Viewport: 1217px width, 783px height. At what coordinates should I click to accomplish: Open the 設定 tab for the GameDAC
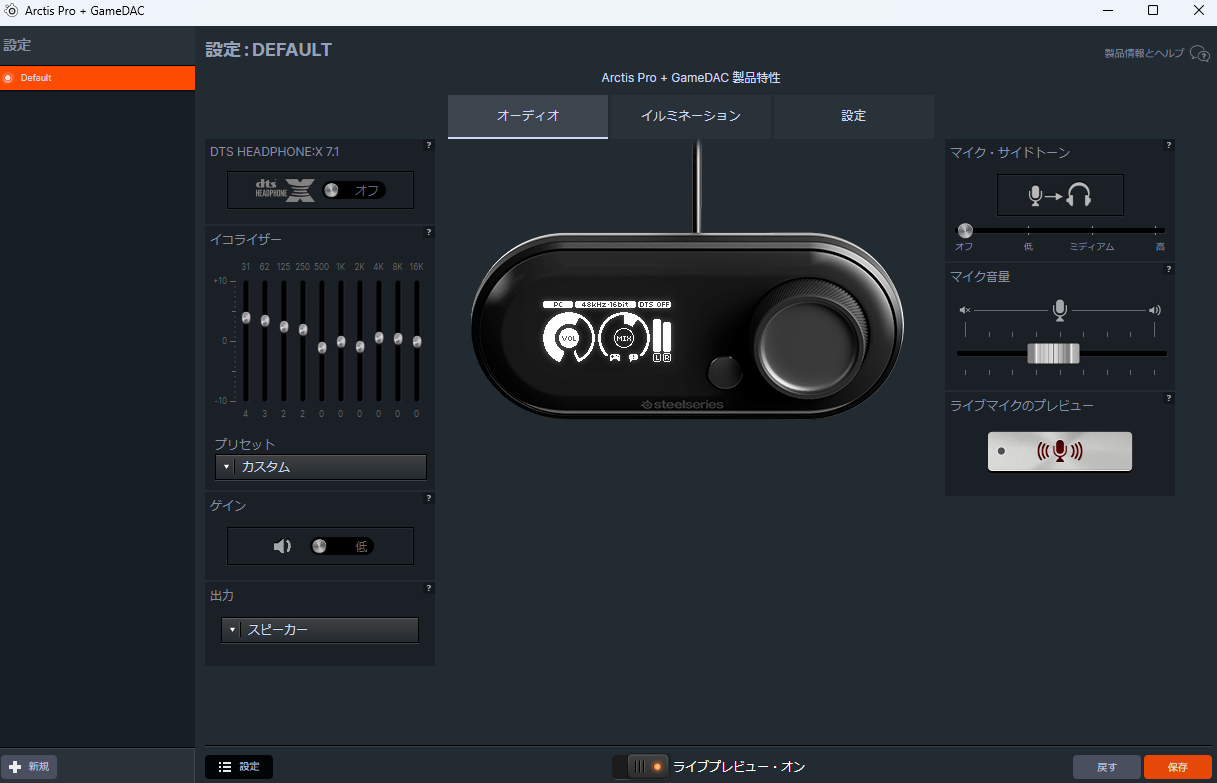click(854, 116)
